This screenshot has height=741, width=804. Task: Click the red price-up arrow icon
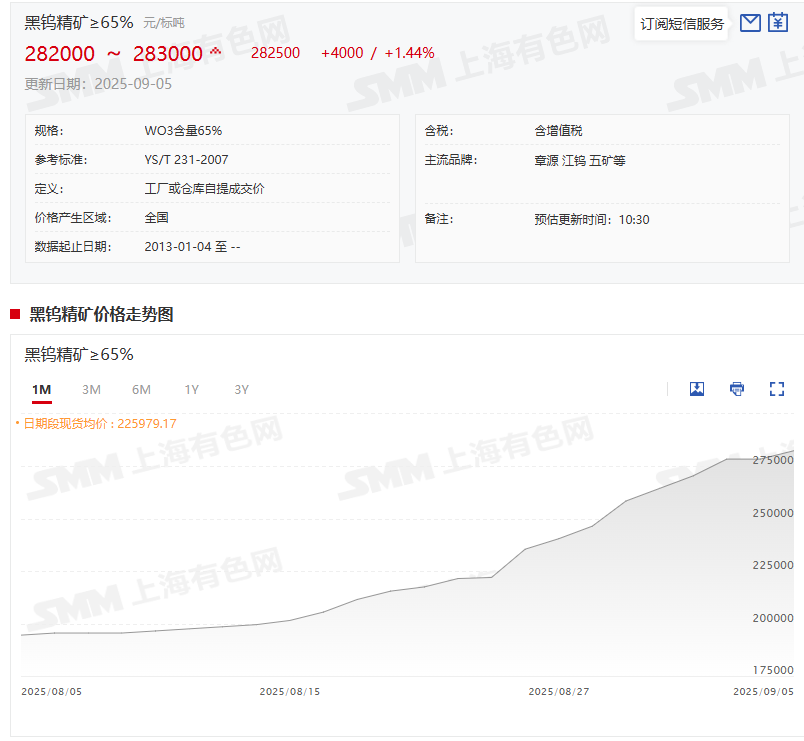[x=215, y=52]
